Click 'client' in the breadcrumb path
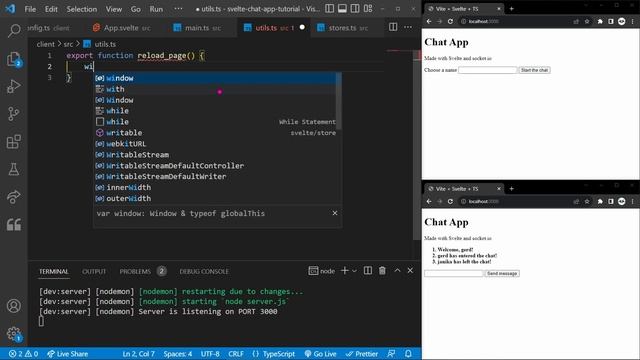 (x=45, y=44)
